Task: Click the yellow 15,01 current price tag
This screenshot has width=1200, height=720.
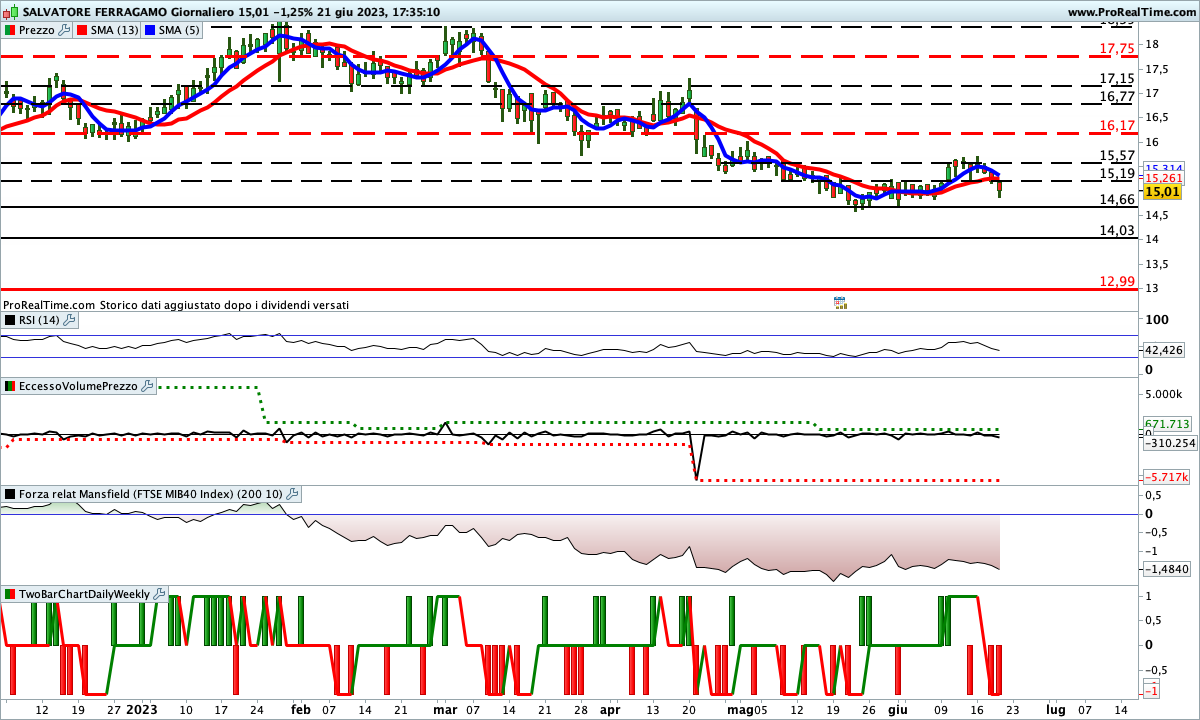Action: [x=1164, y=191]
